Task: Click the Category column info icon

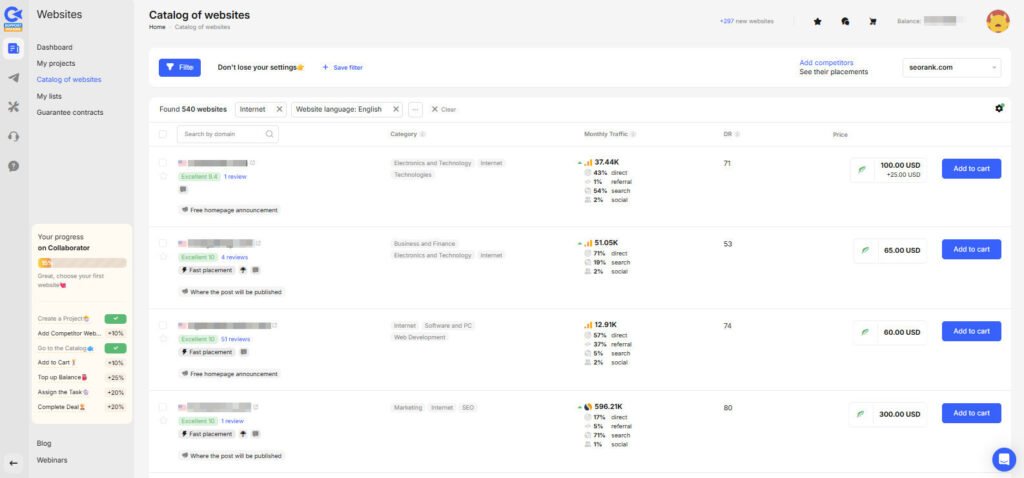Action: (423, 134)
